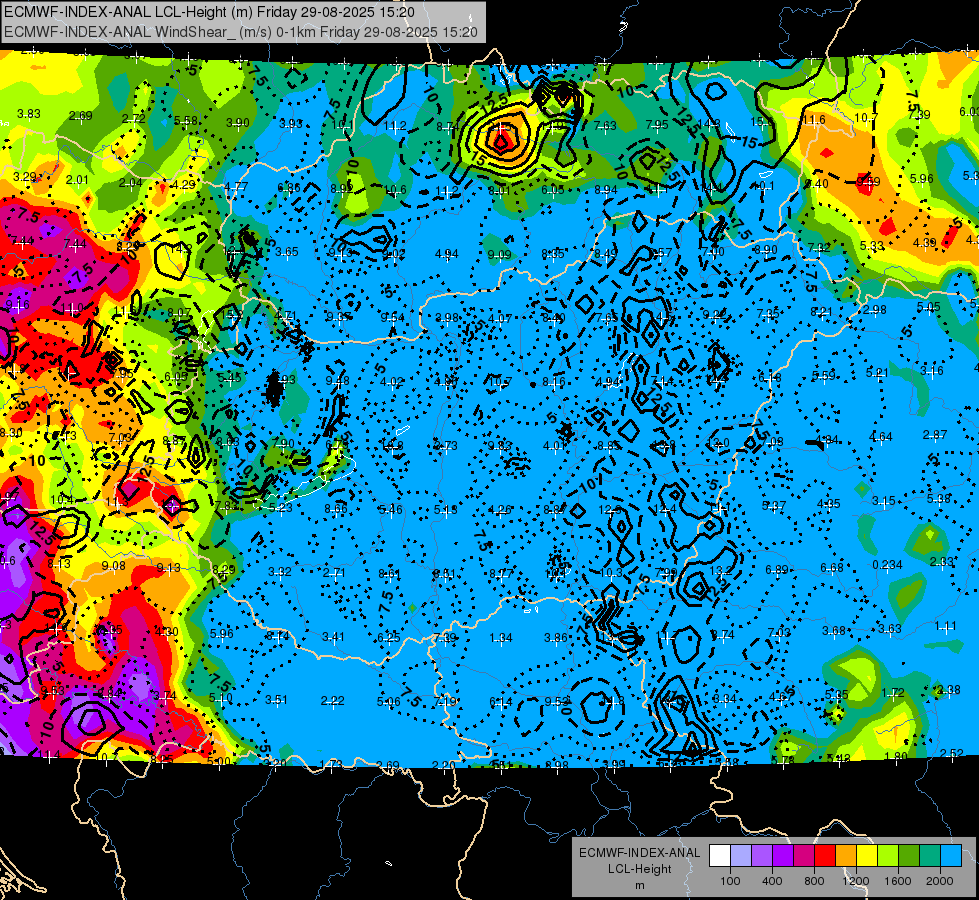Click the yellow legend swatch
Viewport: 979px width, 900px height.
867,856
